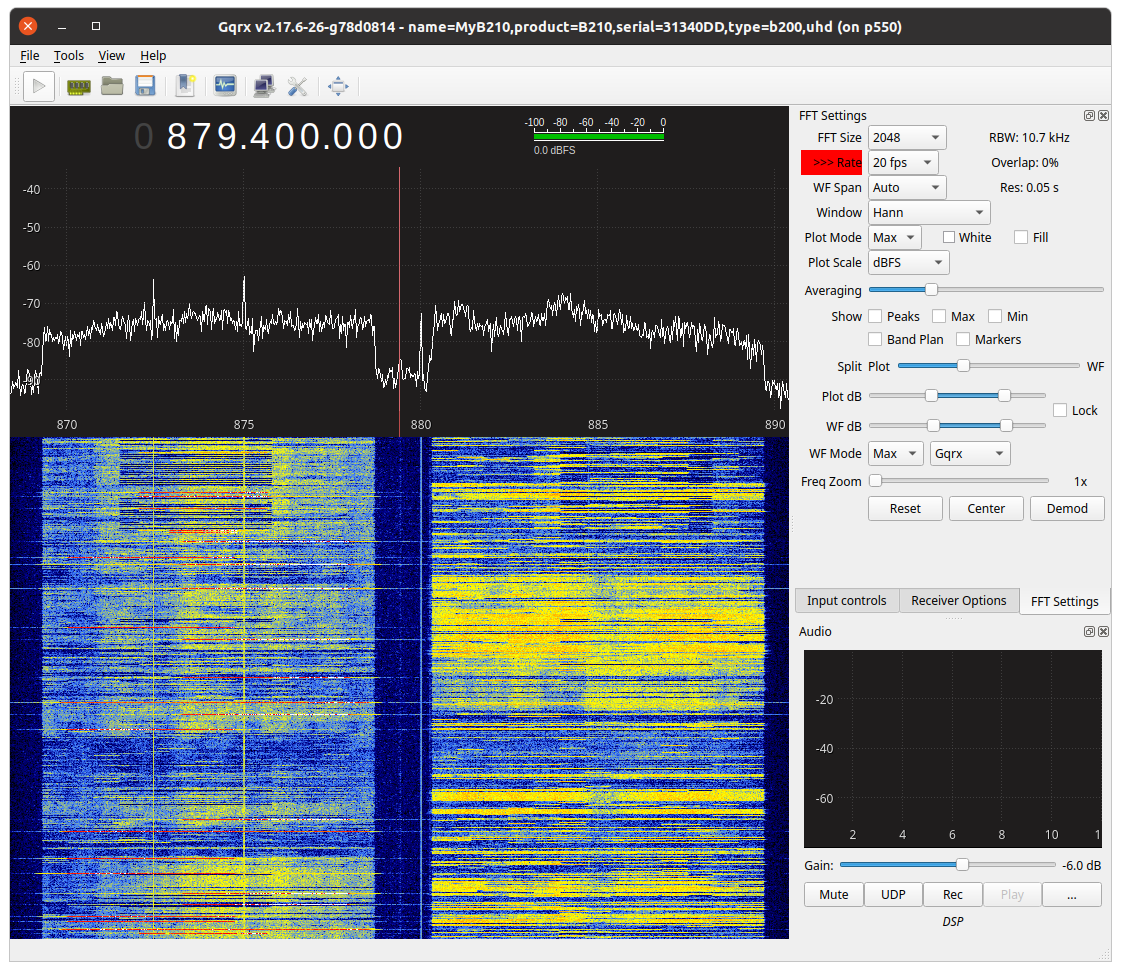This screenshot has width=1121, height=971.
Task: Open the View menu
Action: pyautogui.click(x=112, y=56)
